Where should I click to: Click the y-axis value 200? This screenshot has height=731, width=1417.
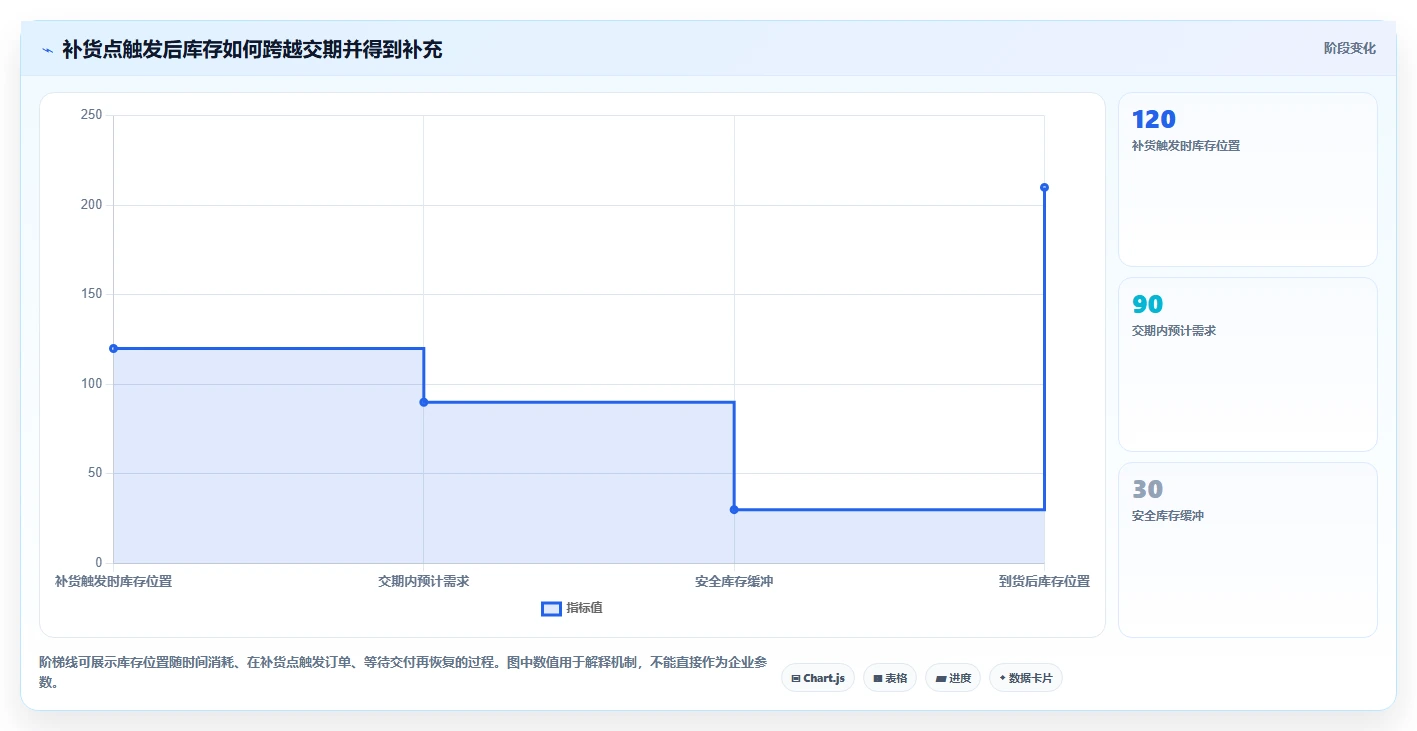click(x=92, y=205)
